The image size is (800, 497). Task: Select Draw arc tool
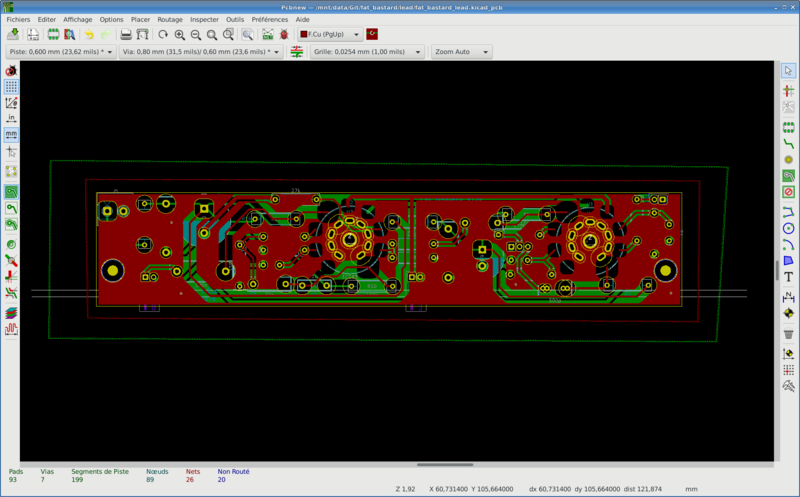pyautogui.click(x=788, y=244)
